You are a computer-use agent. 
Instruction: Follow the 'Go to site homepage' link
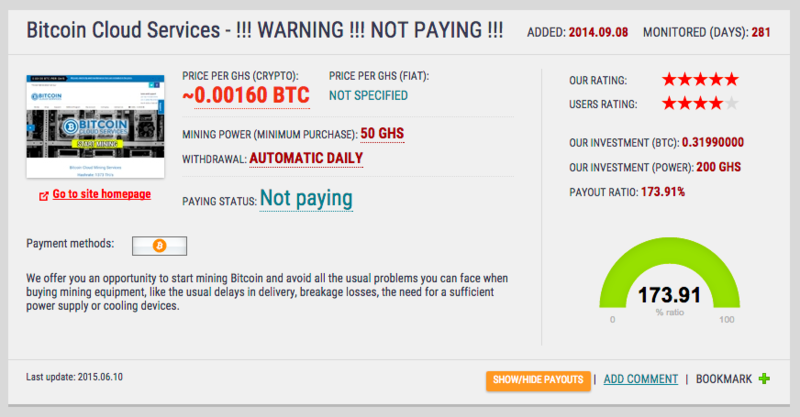point(102,194)
